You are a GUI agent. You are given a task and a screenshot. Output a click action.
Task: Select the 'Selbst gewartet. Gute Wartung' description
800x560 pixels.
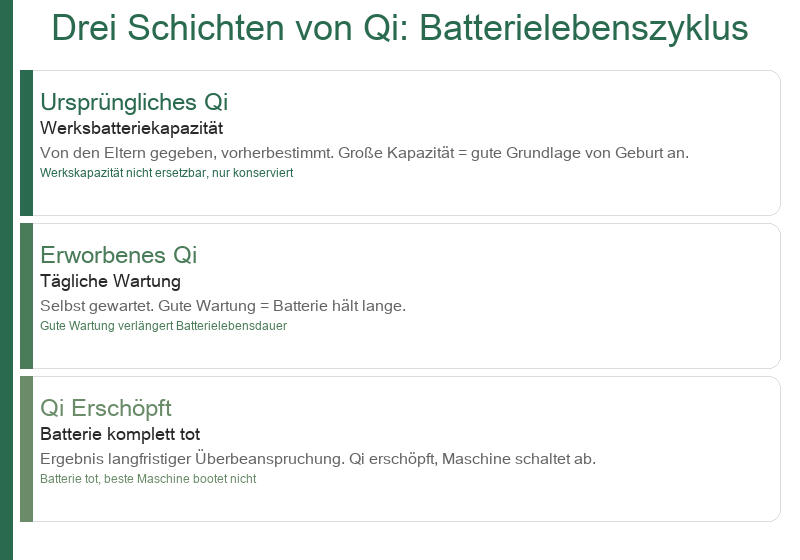coord(223,306)
